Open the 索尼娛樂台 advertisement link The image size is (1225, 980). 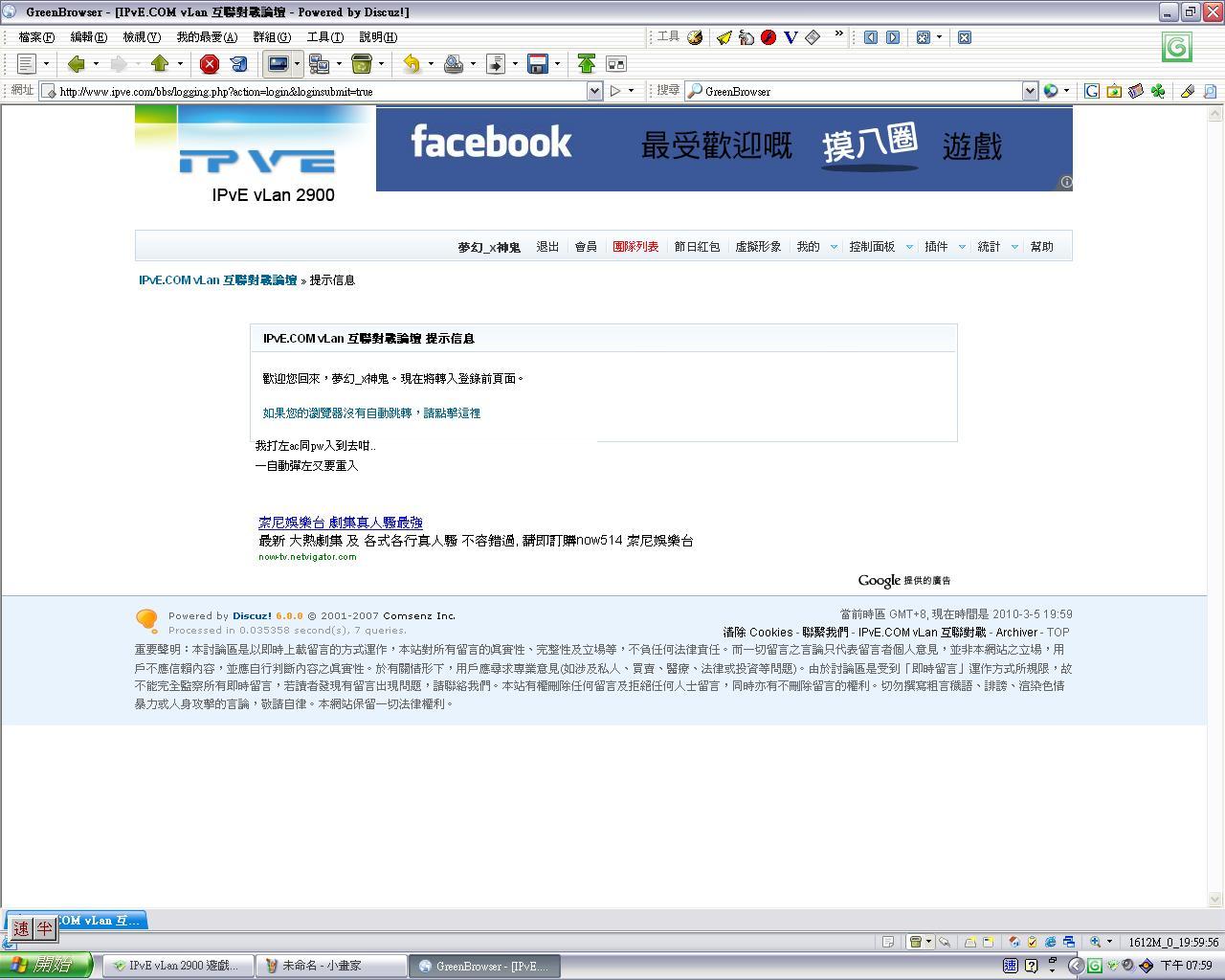coord(341,523)
